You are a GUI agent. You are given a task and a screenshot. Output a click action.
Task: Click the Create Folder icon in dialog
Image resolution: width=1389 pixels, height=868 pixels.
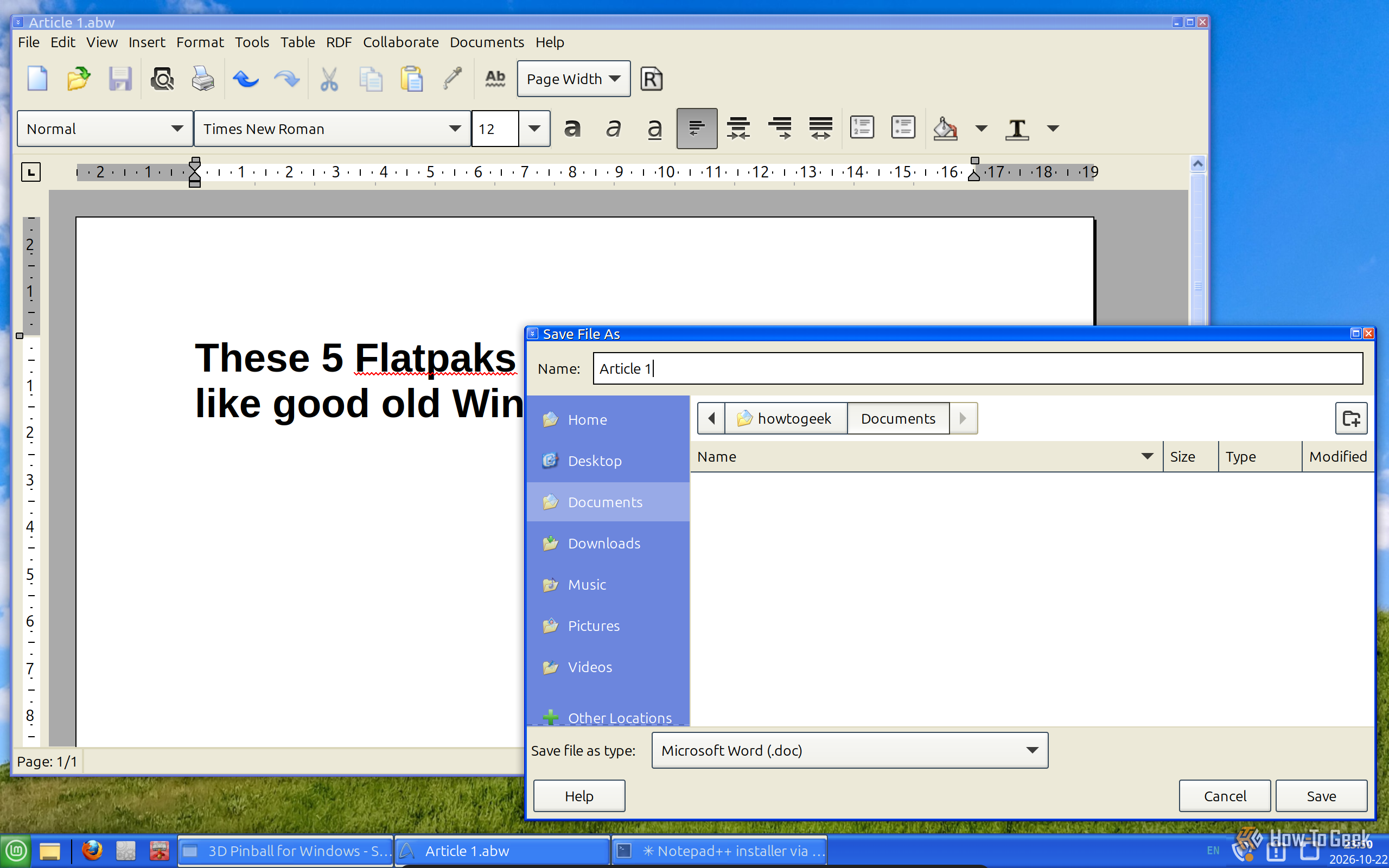coord(1351,418)
